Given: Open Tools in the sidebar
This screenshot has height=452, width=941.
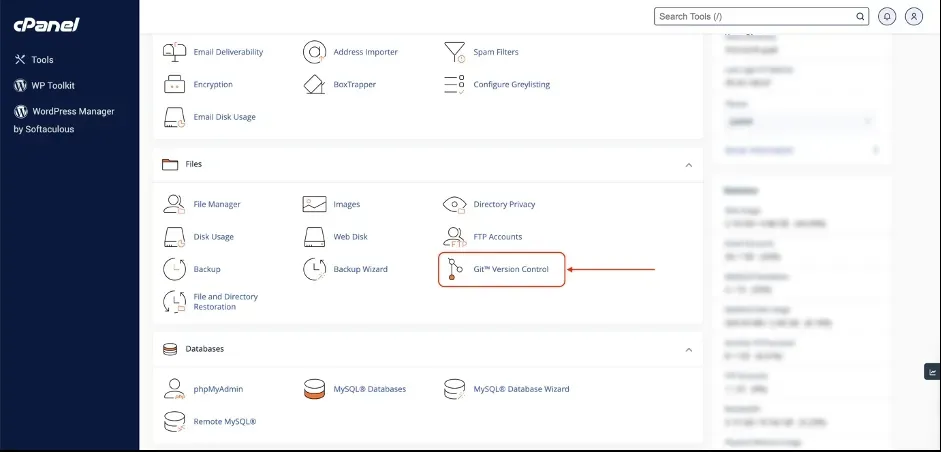Looking at the screenshot, I should coord(34,59).
